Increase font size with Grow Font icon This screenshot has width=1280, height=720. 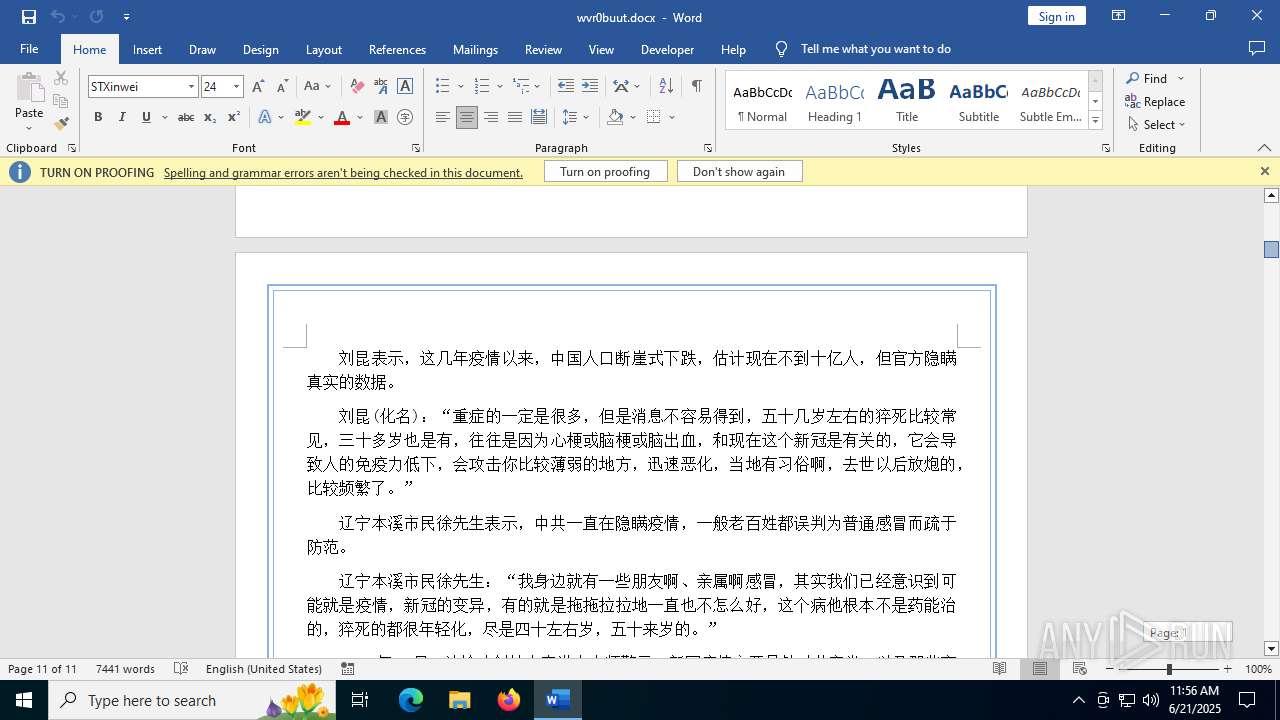coord(259,86)
